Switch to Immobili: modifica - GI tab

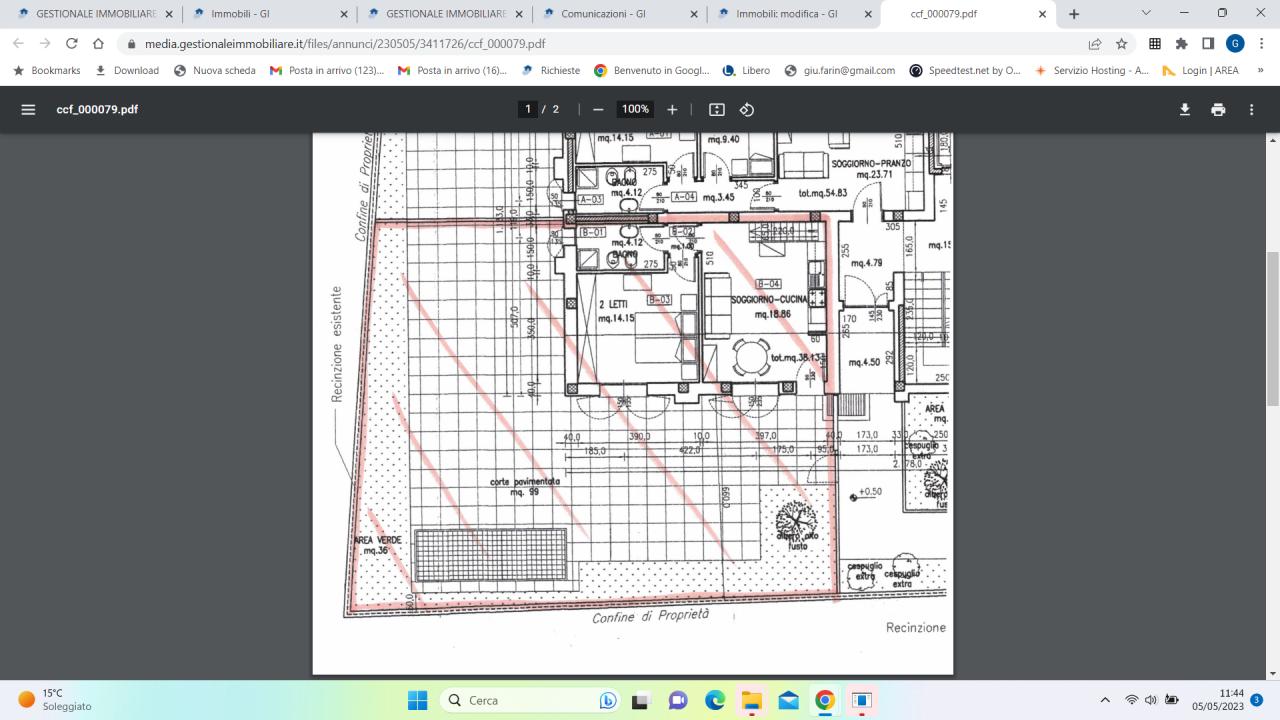pyautogui.click(x=785, y=14)
